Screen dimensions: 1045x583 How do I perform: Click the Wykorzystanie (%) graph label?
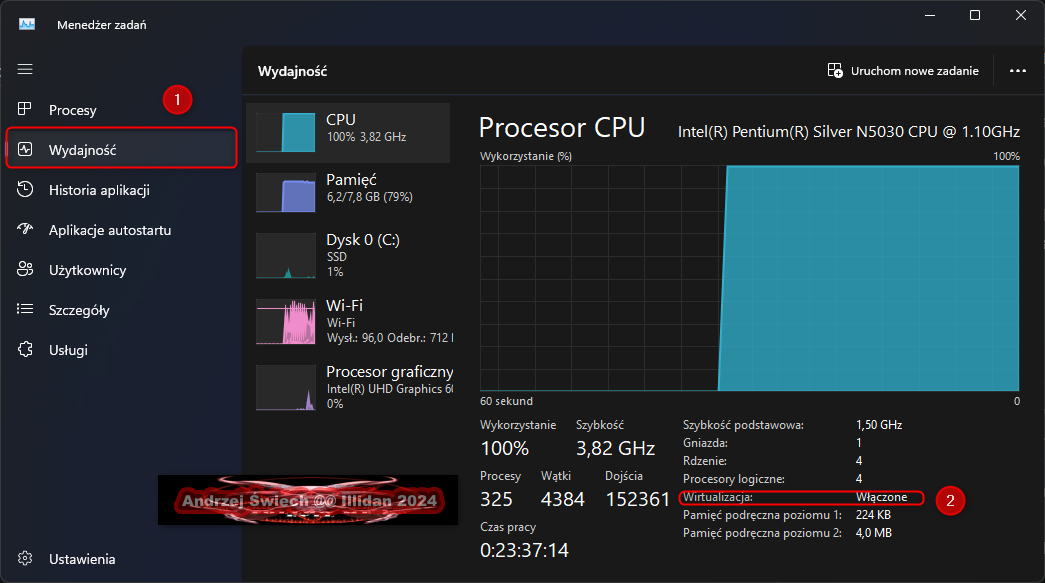pyautogui.click(x=526, y=156)
